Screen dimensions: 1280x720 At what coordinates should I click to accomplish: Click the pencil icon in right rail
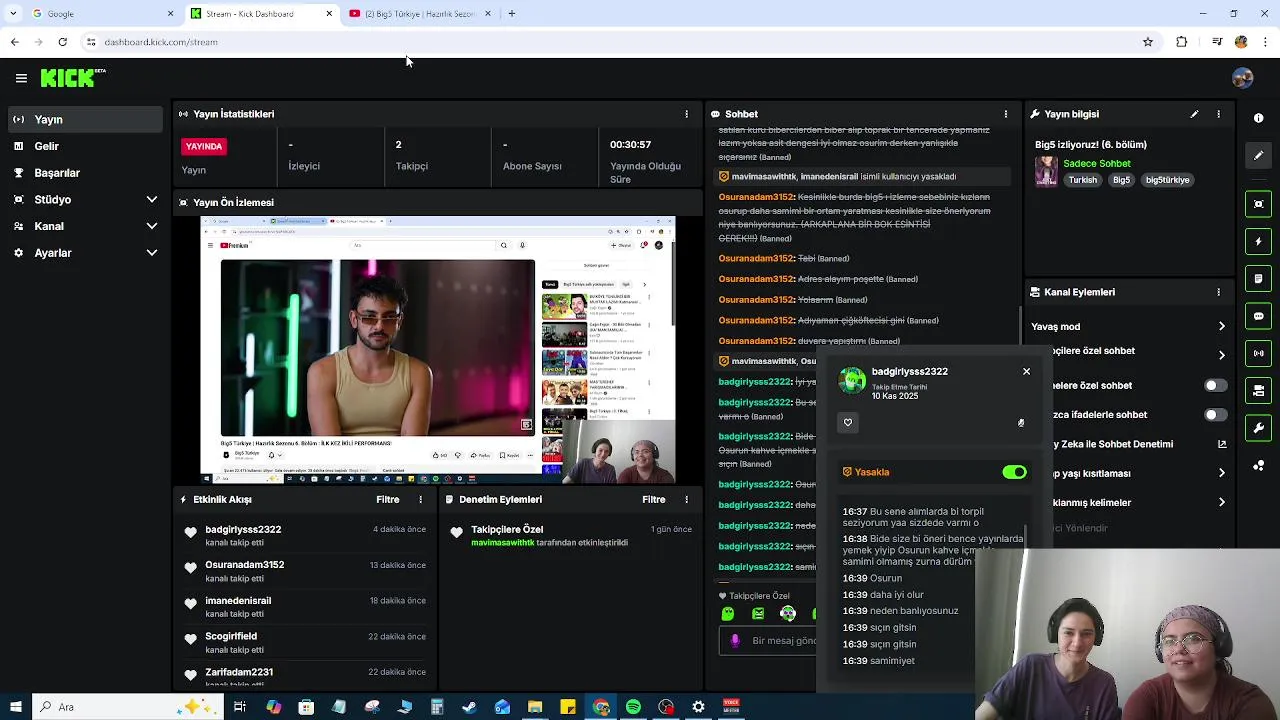[x=1259, y=155]
